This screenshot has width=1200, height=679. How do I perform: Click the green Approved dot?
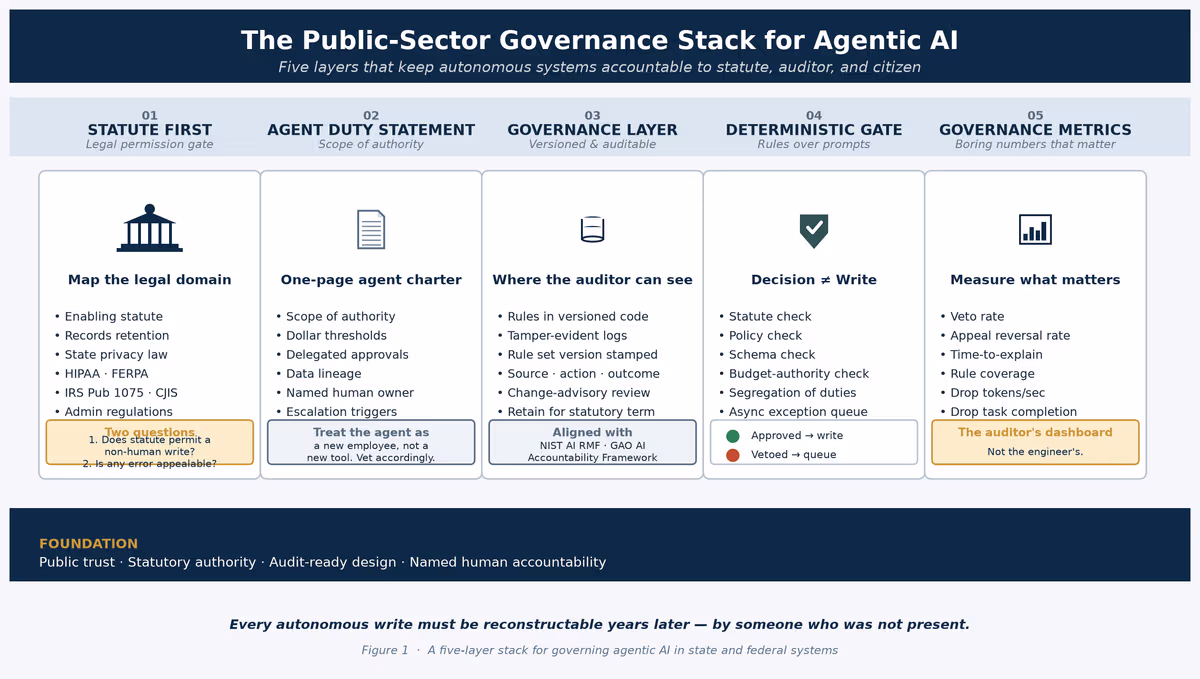733,436
